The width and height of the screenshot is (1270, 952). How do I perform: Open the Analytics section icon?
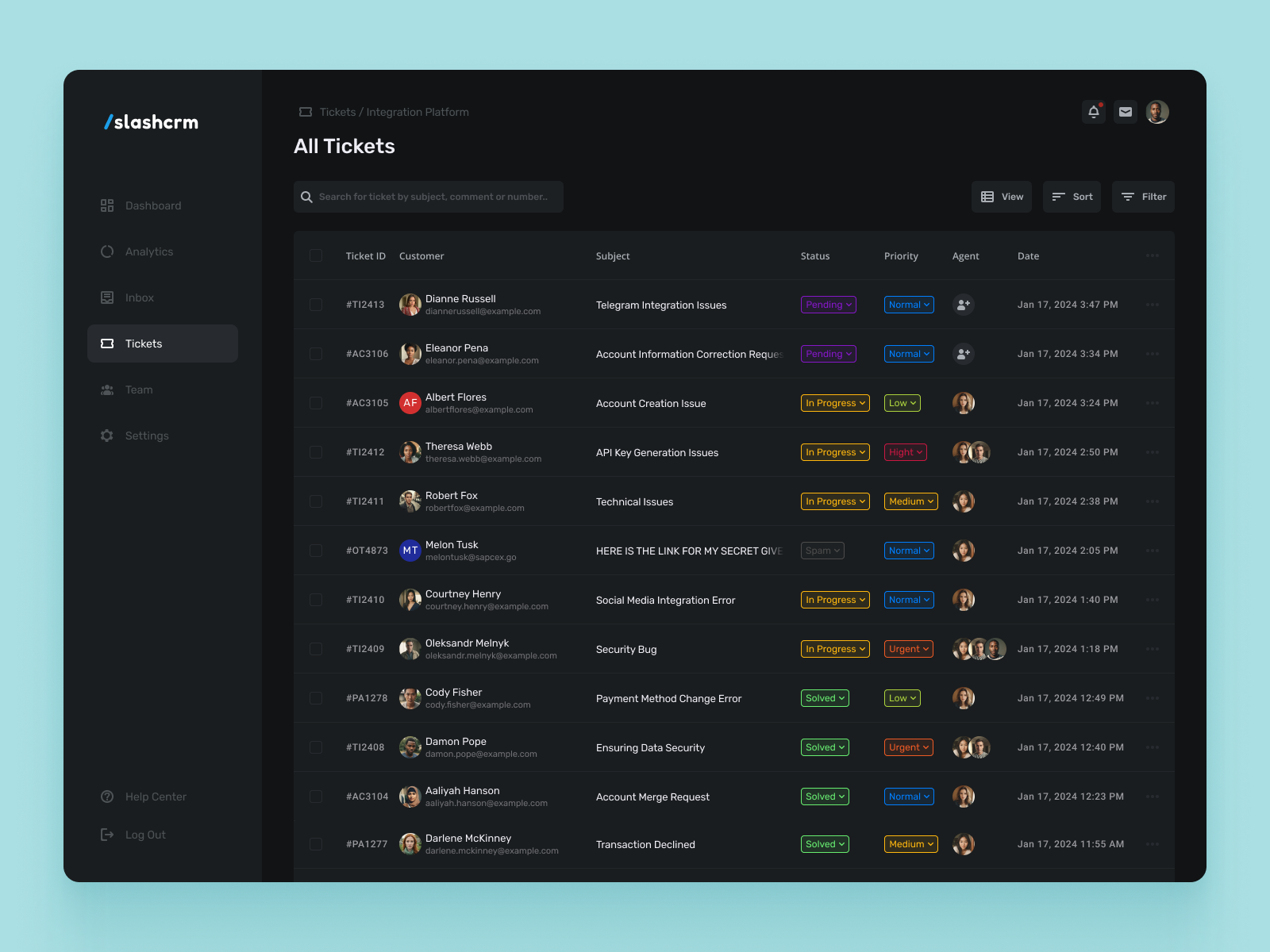pos(107,251)
